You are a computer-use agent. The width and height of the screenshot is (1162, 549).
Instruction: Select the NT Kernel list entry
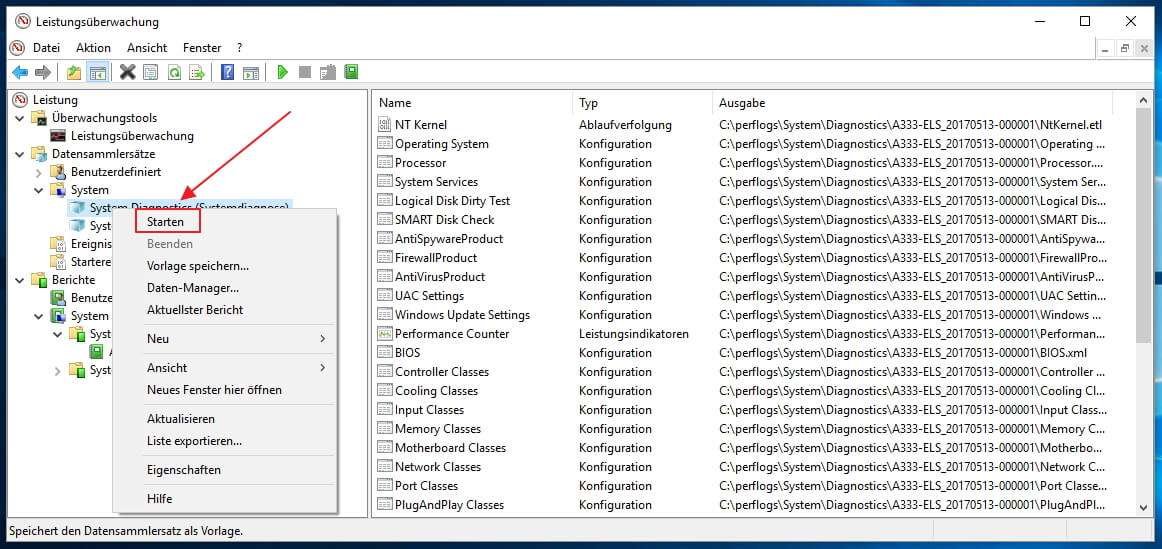pos(421,125)
